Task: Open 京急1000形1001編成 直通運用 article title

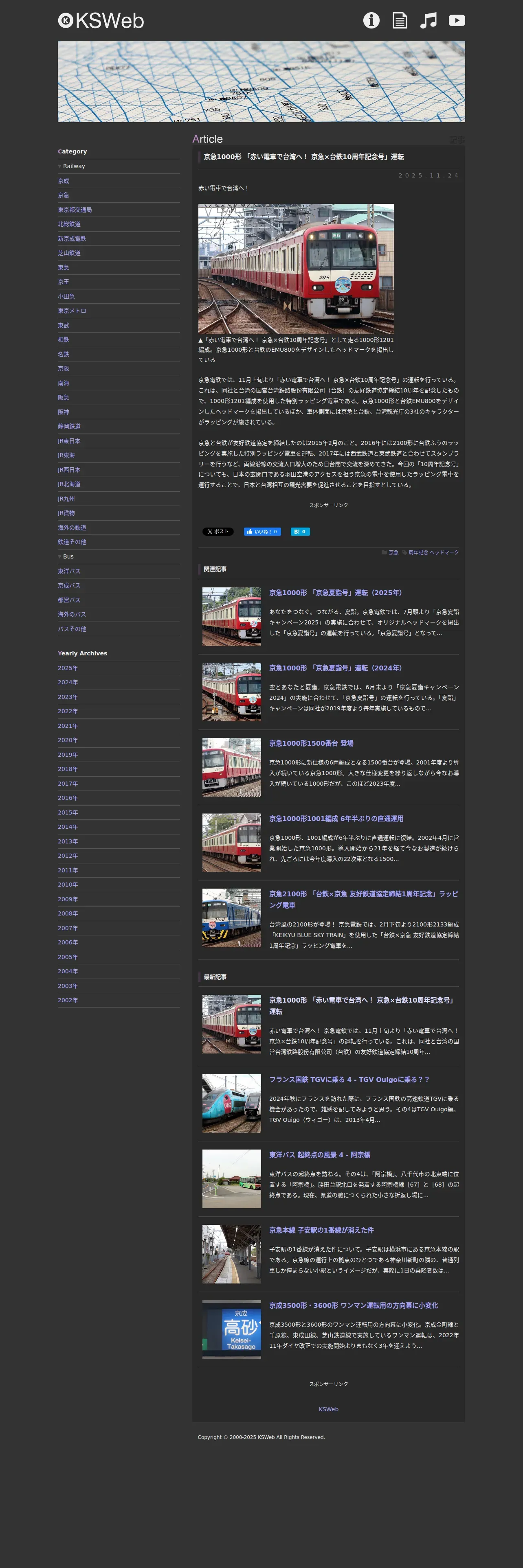Action: click(x=336, y=819)
